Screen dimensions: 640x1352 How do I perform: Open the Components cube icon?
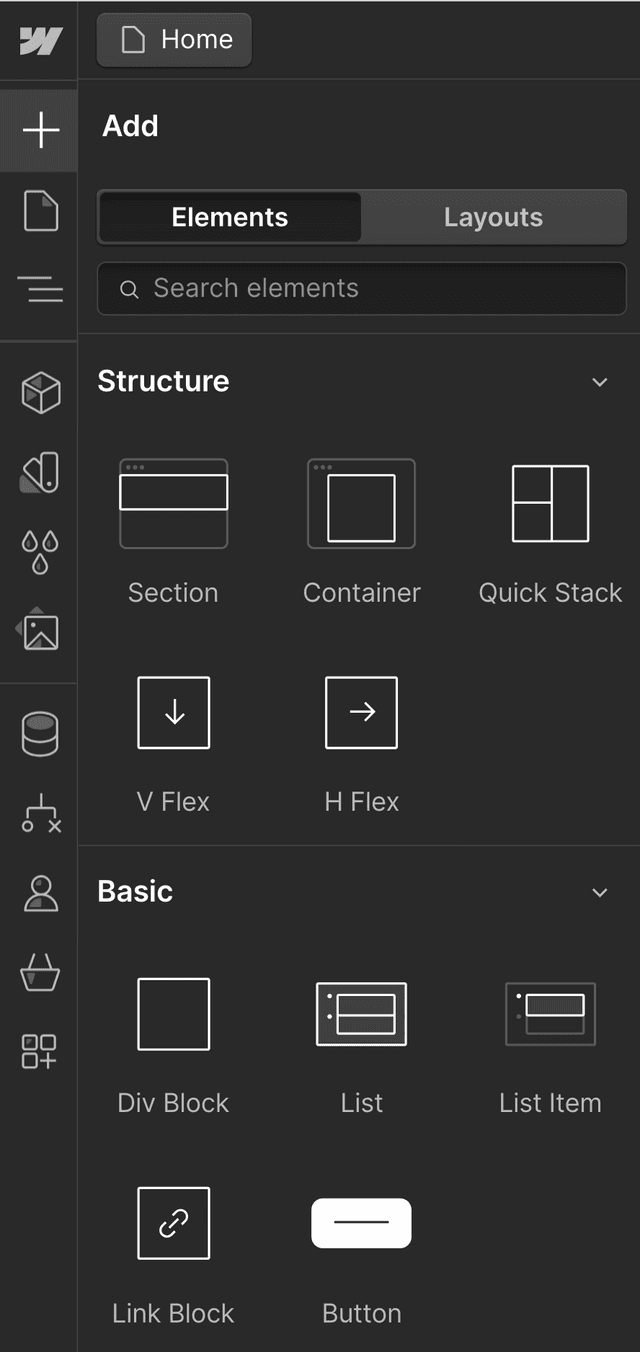(40, 392)
